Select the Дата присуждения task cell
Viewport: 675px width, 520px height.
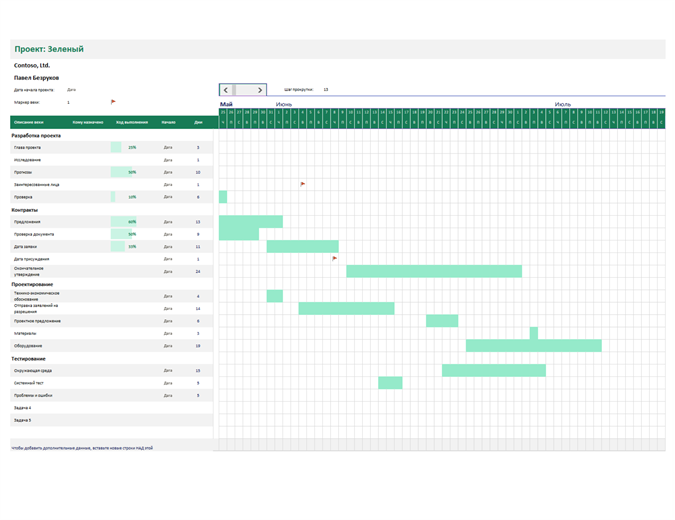coord(31,259)
